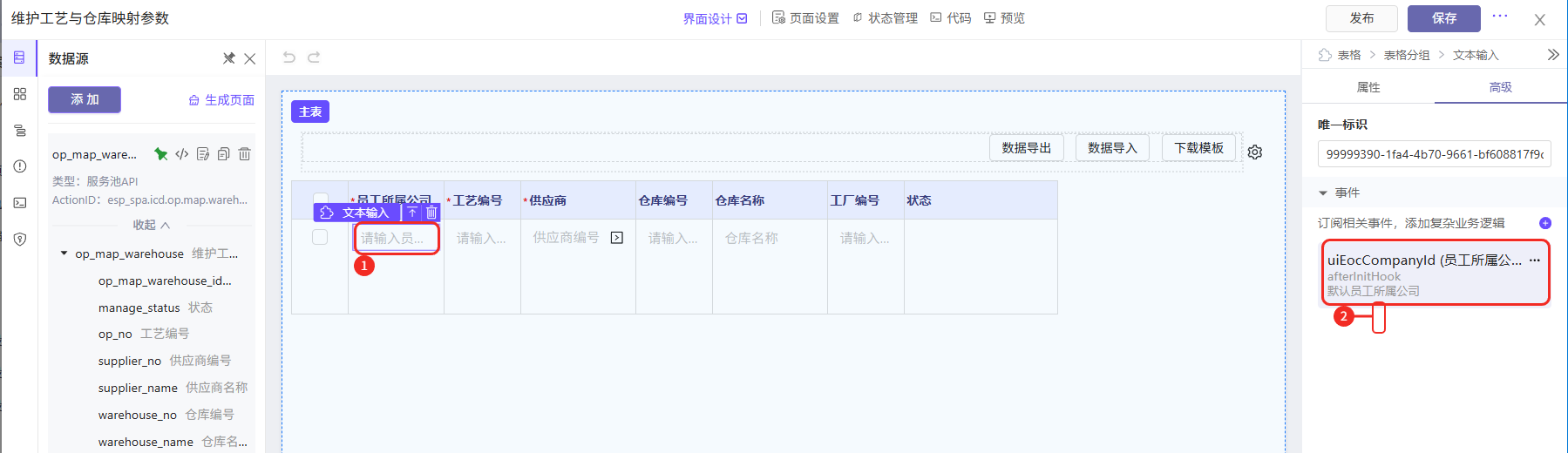This screenshot has width=1568, height=453.
Task: Toggle the table header select-all checkbox
Action: [321, 199]
